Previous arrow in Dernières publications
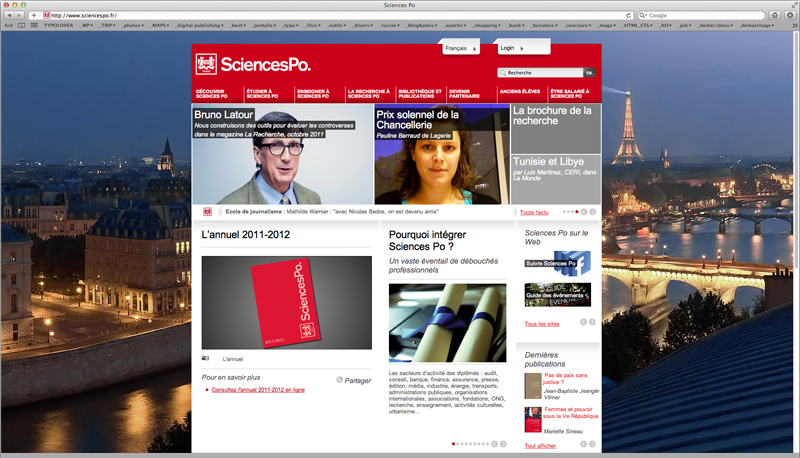The width and height of the screenshot is (800, 458). coord(584,444)
